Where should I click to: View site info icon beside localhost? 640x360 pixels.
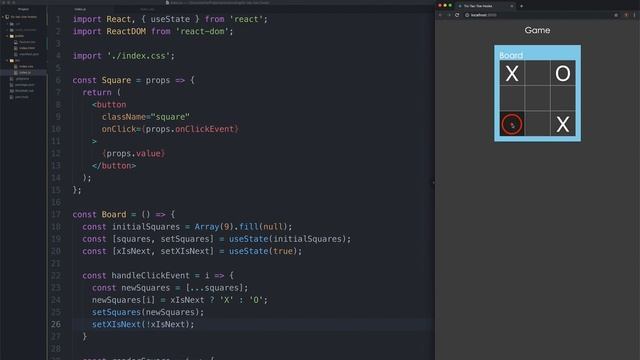click(467, 15)
